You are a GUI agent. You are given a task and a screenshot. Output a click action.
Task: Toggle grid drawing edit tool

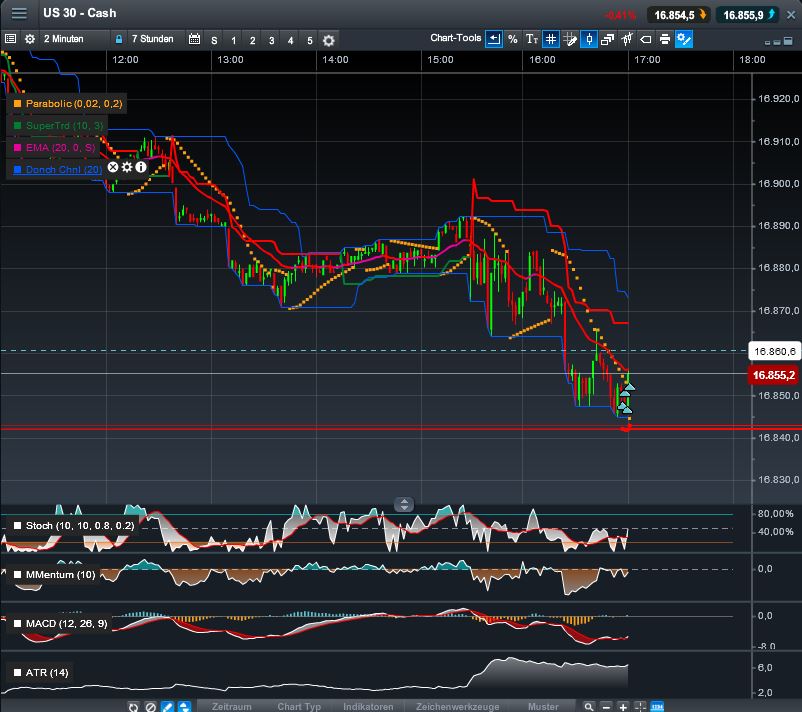570,39
